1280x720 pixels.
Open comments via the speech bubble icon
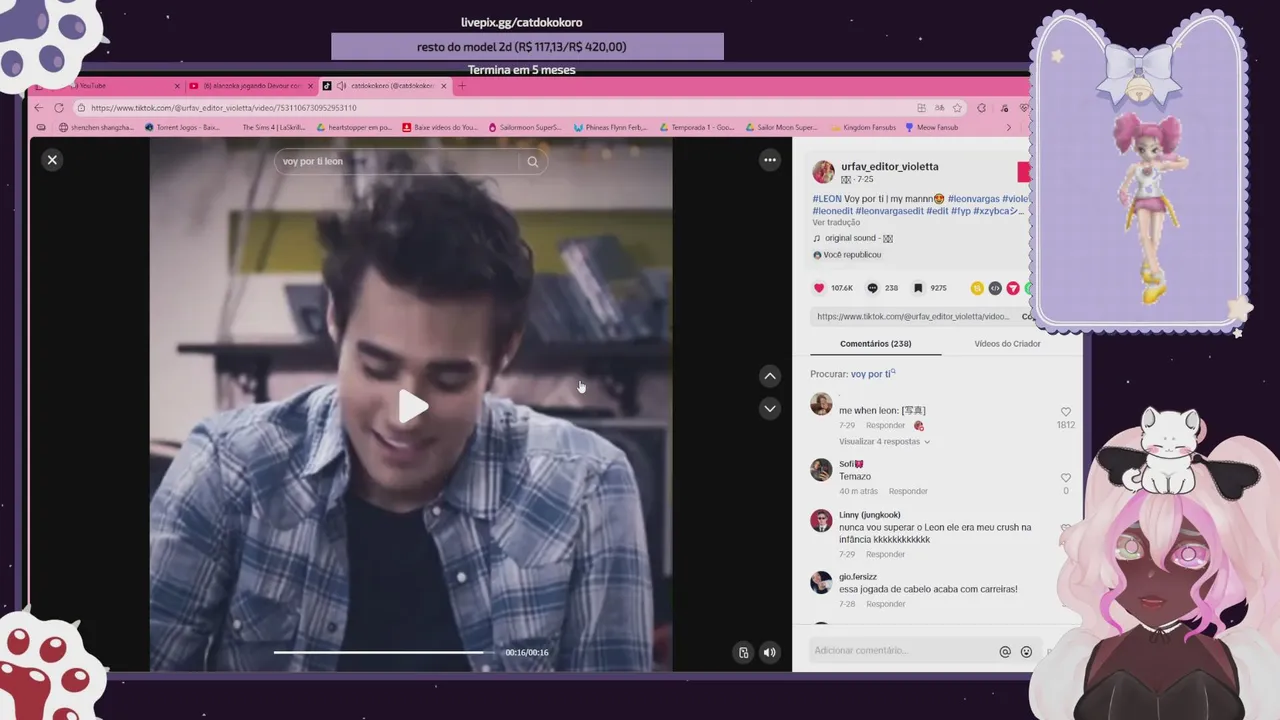tap(872, 288)
